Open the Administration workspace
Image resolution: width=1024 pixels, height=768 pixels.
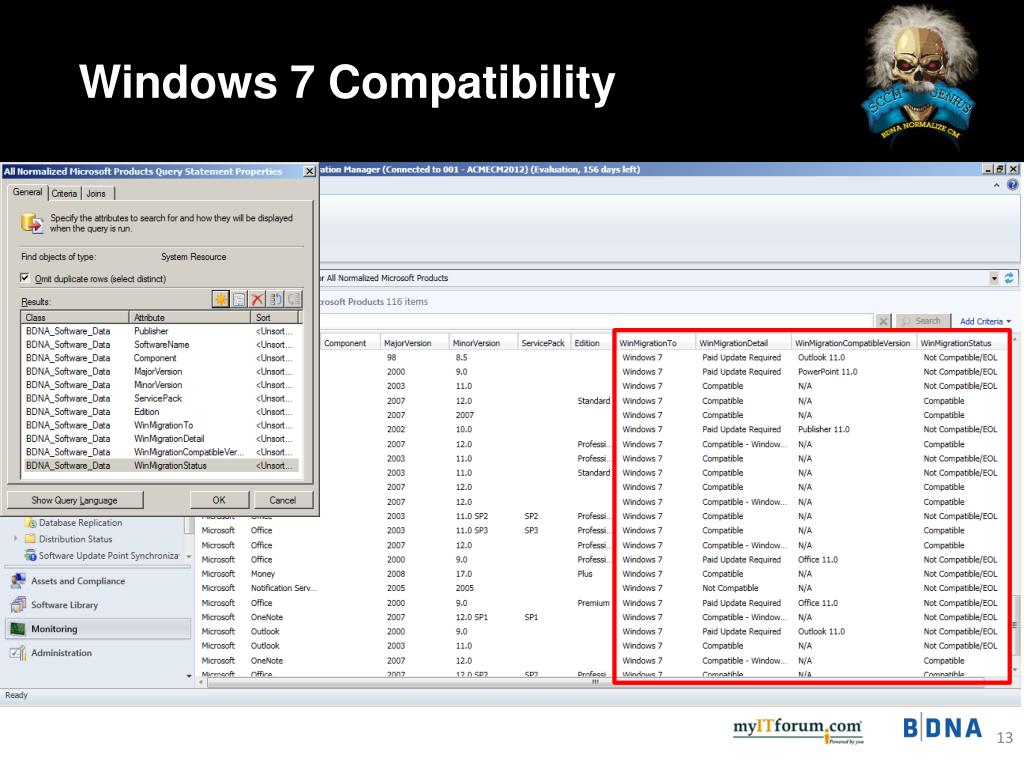(98, 652)
